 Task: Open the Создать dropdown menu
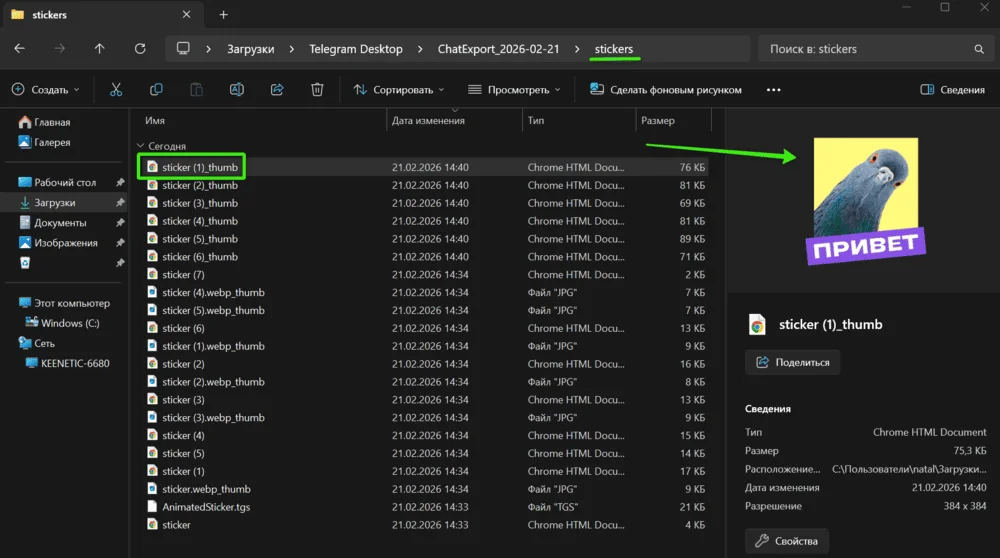tap(45, 90)
